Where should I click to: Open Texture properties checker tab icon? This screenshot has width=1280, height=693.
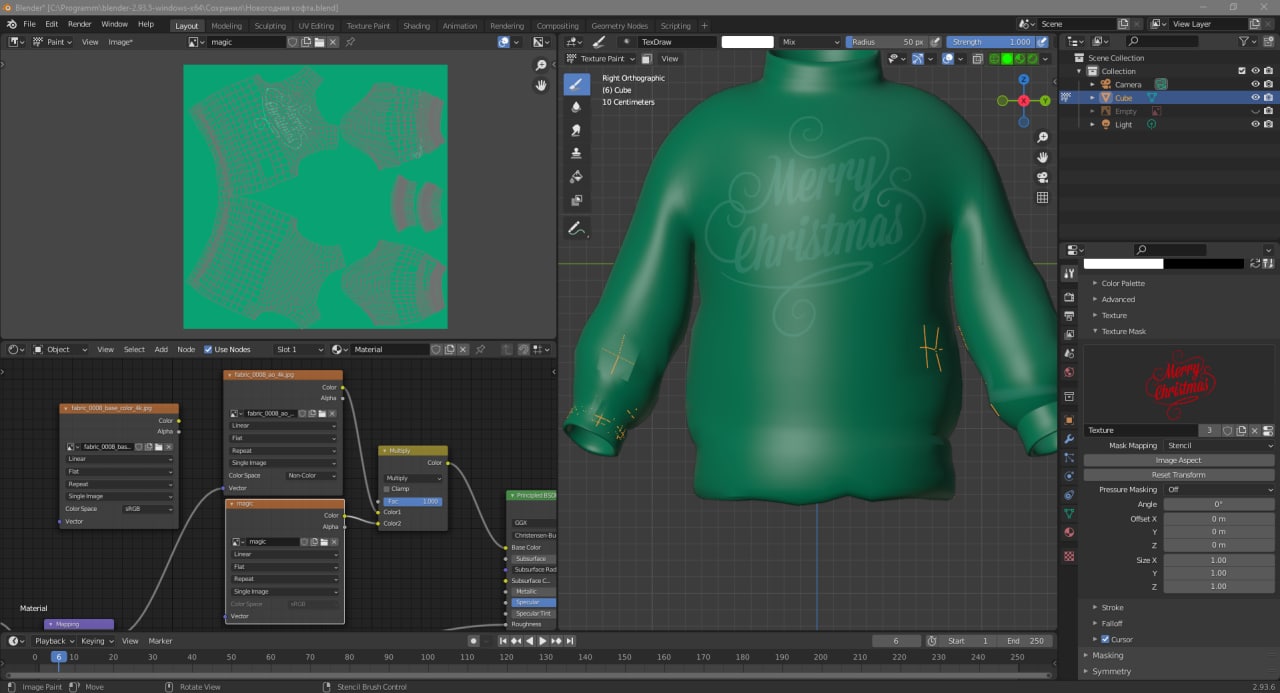(1069, 556)
